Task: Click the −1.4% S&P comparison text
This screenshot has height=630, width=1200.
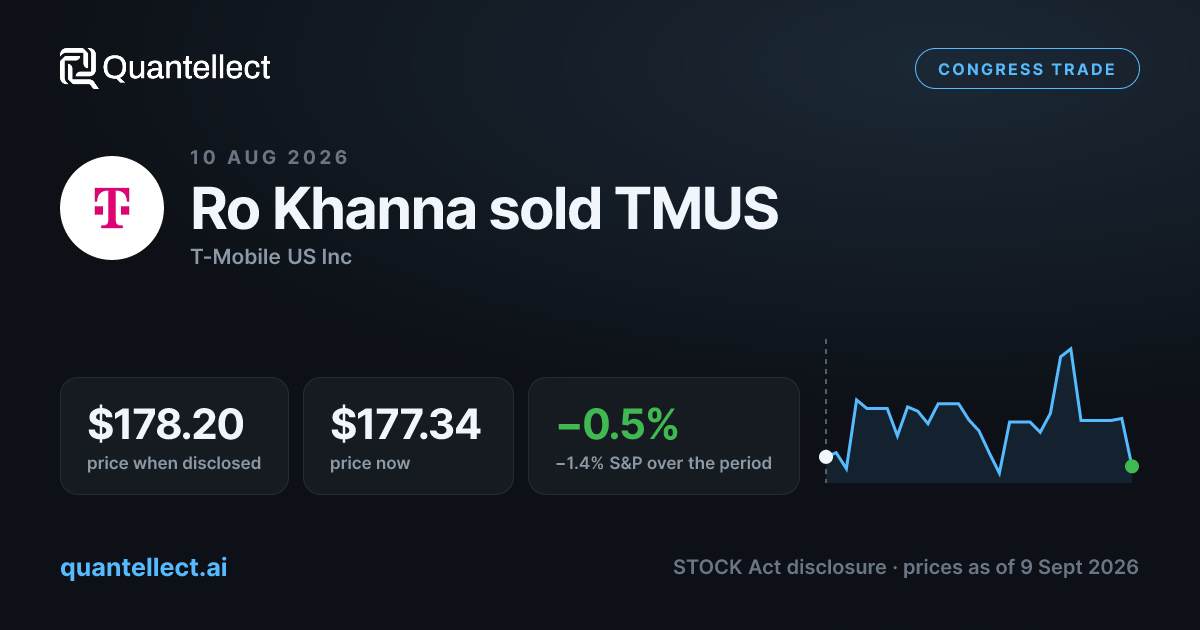Action: click(664, 463)
